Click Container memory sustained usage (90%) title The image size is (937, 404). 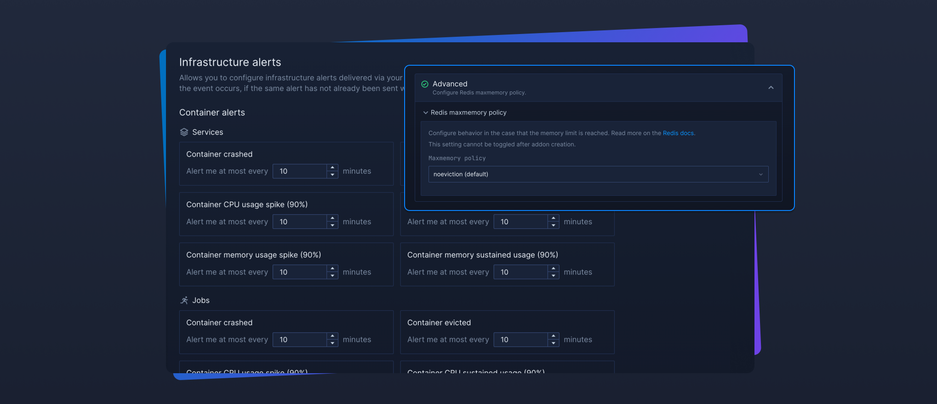483,255
